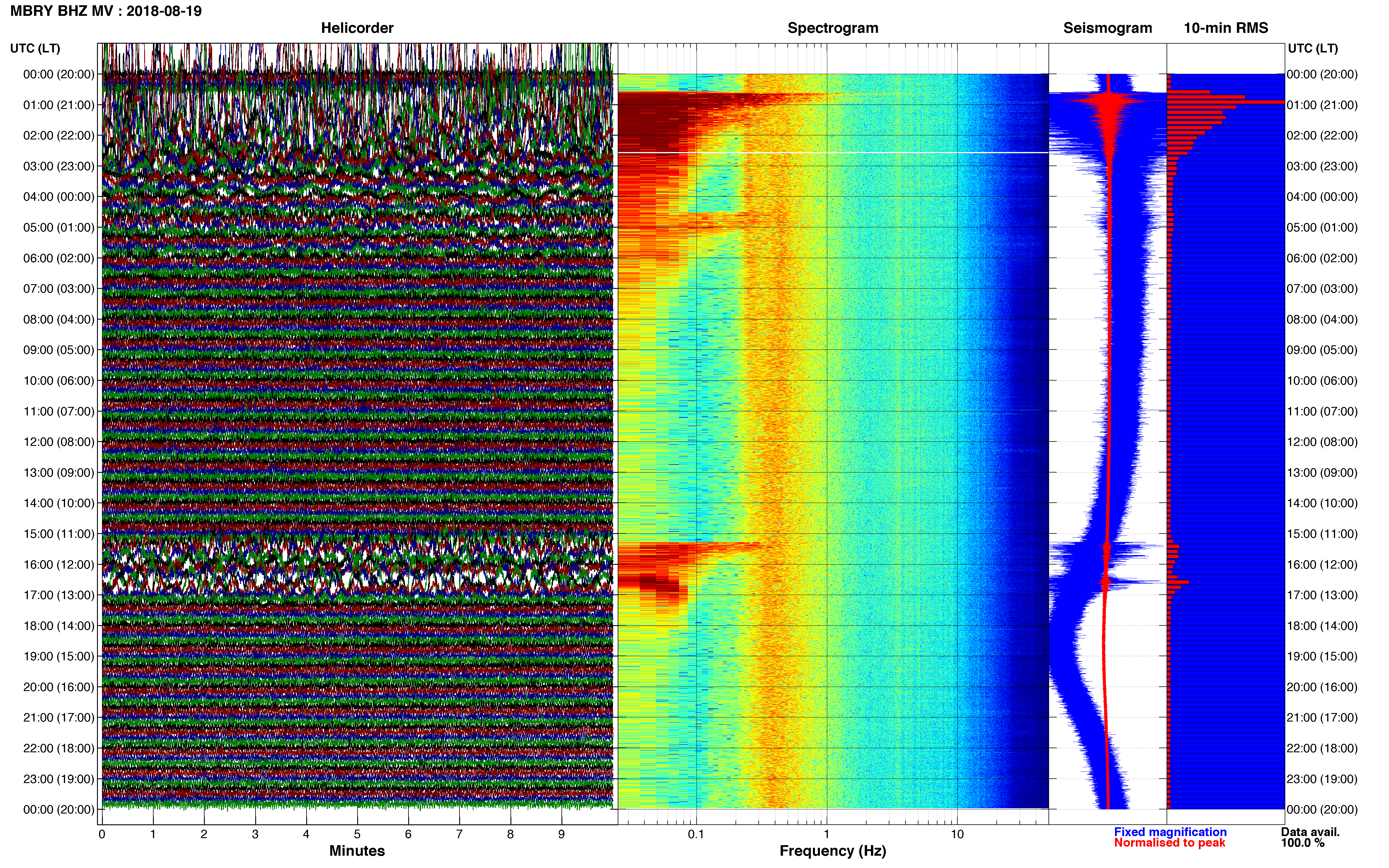Click minute tick '3' on the Helicorder axis

point(255,834)
